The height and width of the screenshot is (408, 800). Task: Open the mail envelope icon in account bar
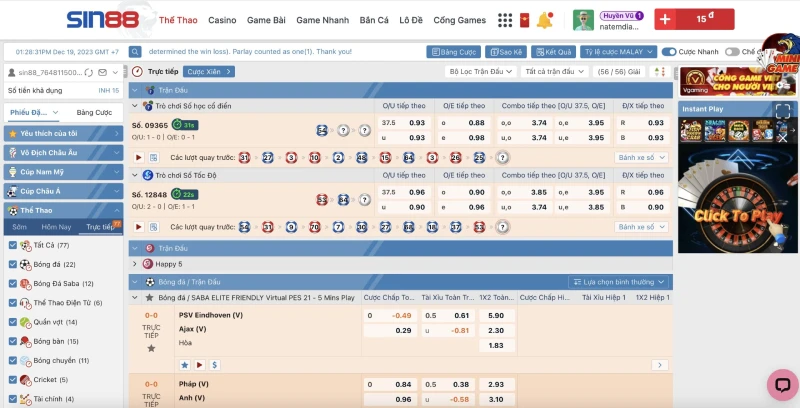click(x=102, y=72)
